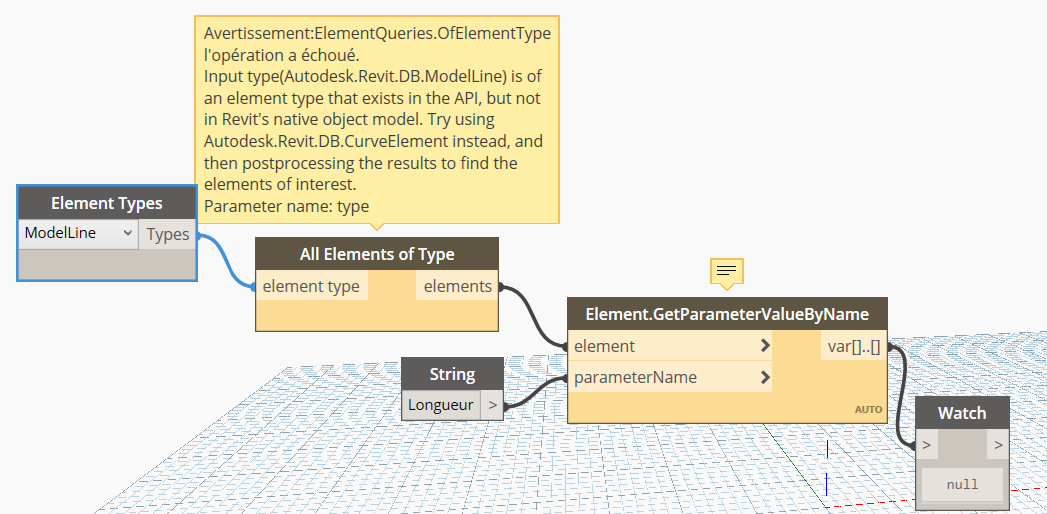Select the Watch node header

click(962, 413)
